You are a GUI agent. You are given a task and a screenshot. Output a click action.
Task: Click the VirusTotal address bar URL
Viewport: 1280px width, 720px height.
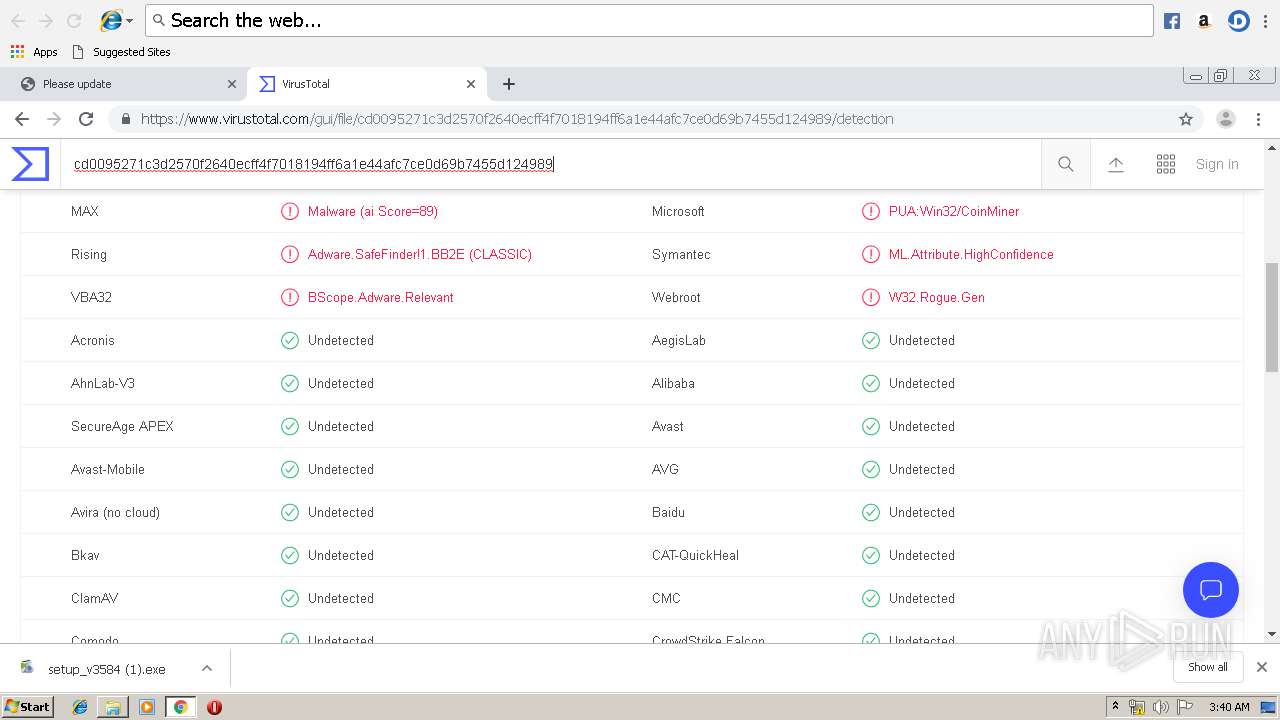tap(517, 119)
